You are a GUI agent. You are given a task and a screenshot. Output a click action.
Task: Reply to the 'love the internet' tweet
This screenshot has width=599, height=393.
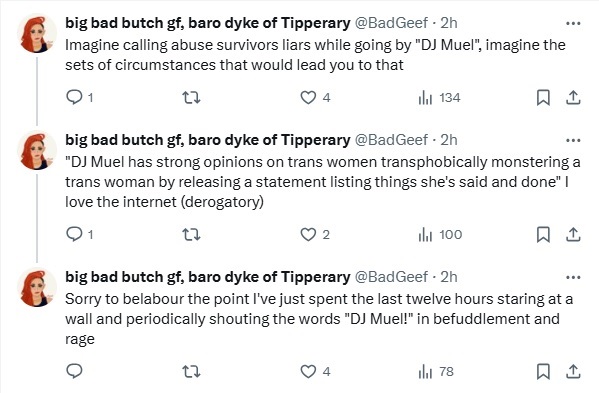(79, 234)
